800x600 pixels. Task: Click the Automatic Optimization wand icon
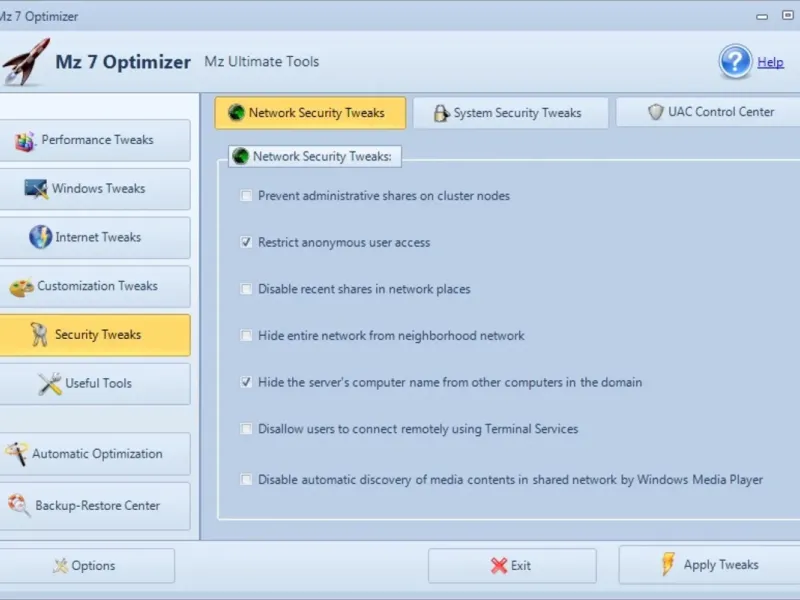point(16,454)
